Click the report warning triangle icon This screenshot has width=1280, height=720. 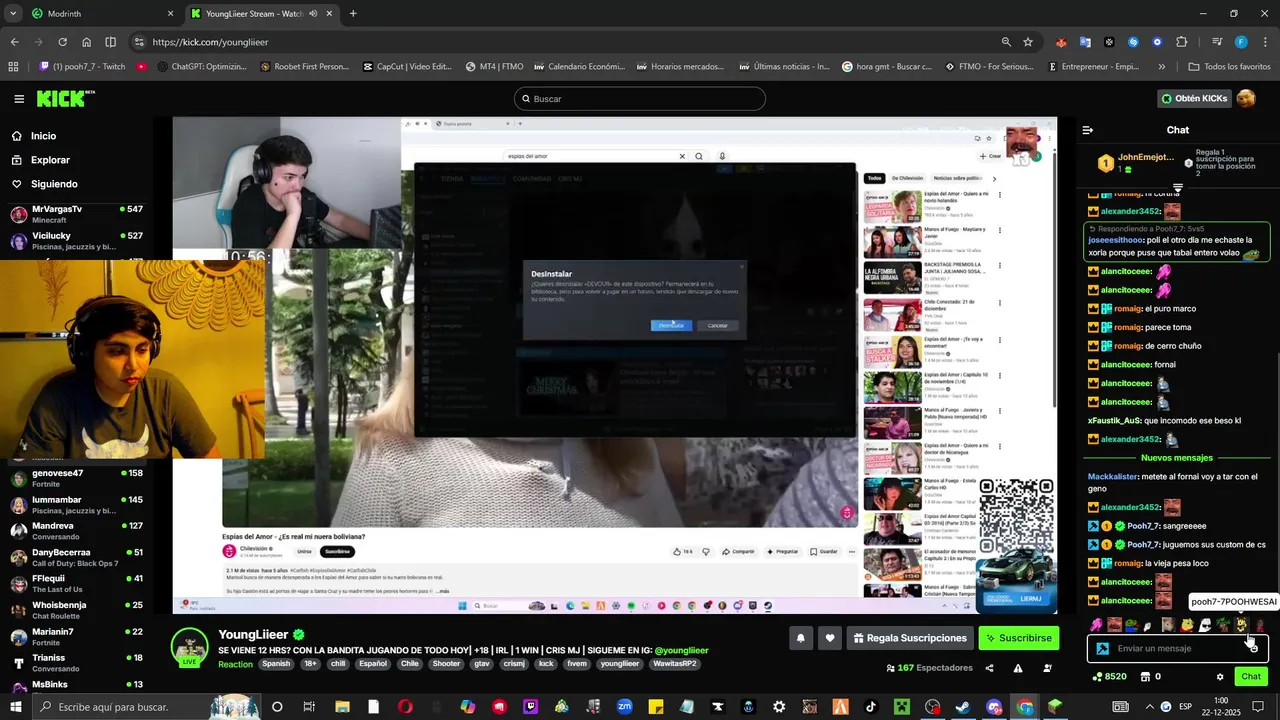point(1018,668)
